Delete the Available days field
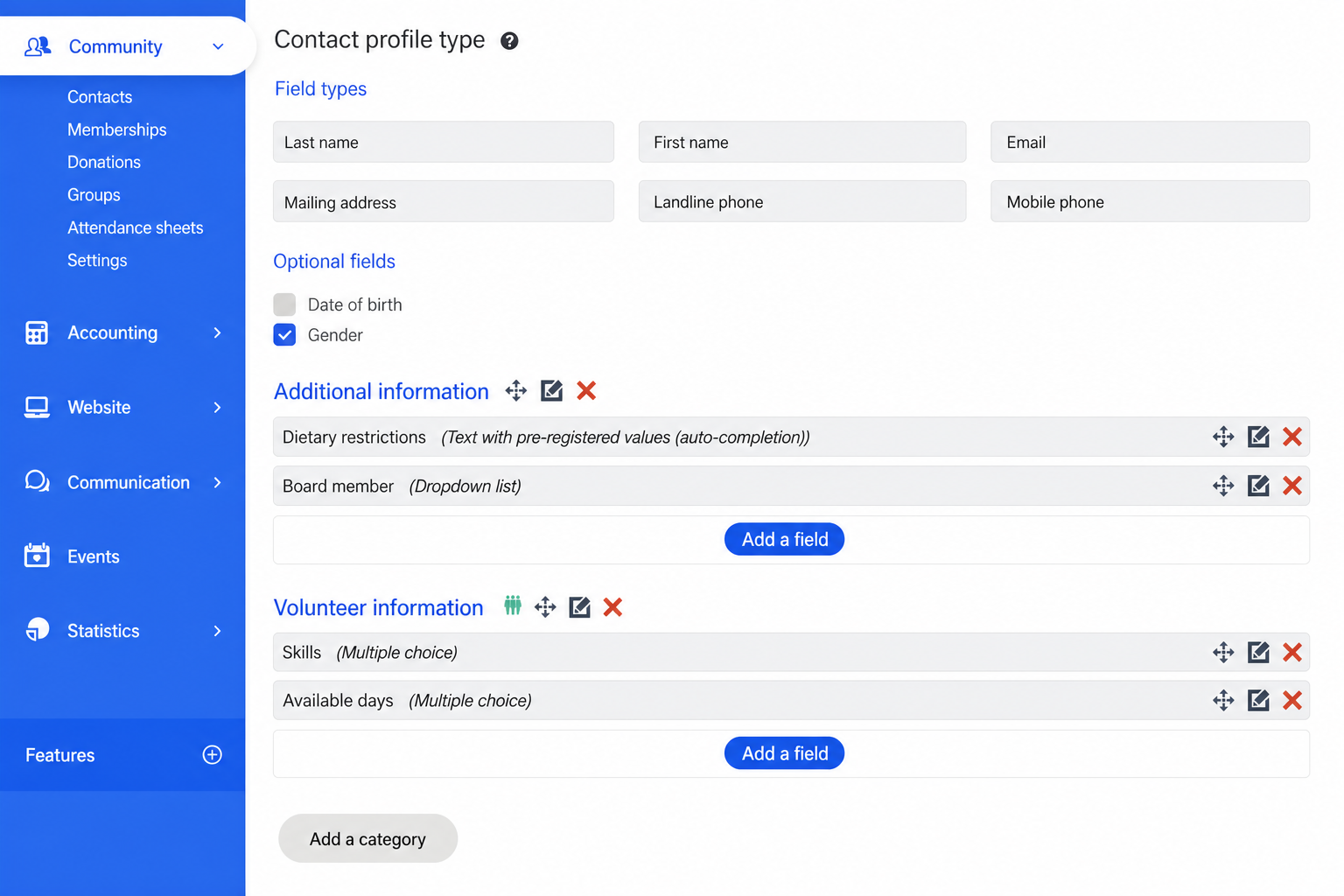 (1292, 700)
